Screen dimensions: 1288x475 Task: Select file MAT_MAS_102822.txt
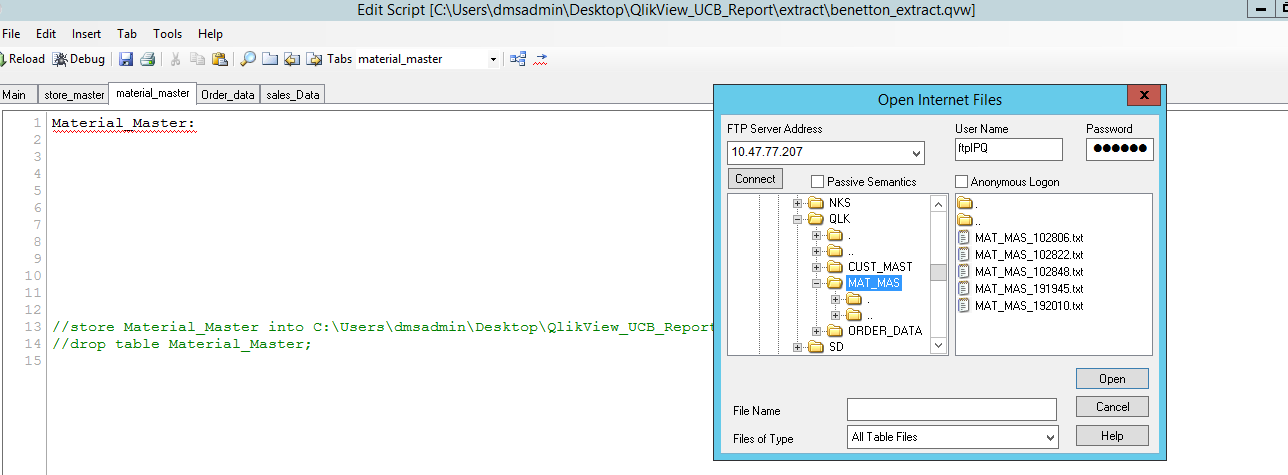[1029, 255]
